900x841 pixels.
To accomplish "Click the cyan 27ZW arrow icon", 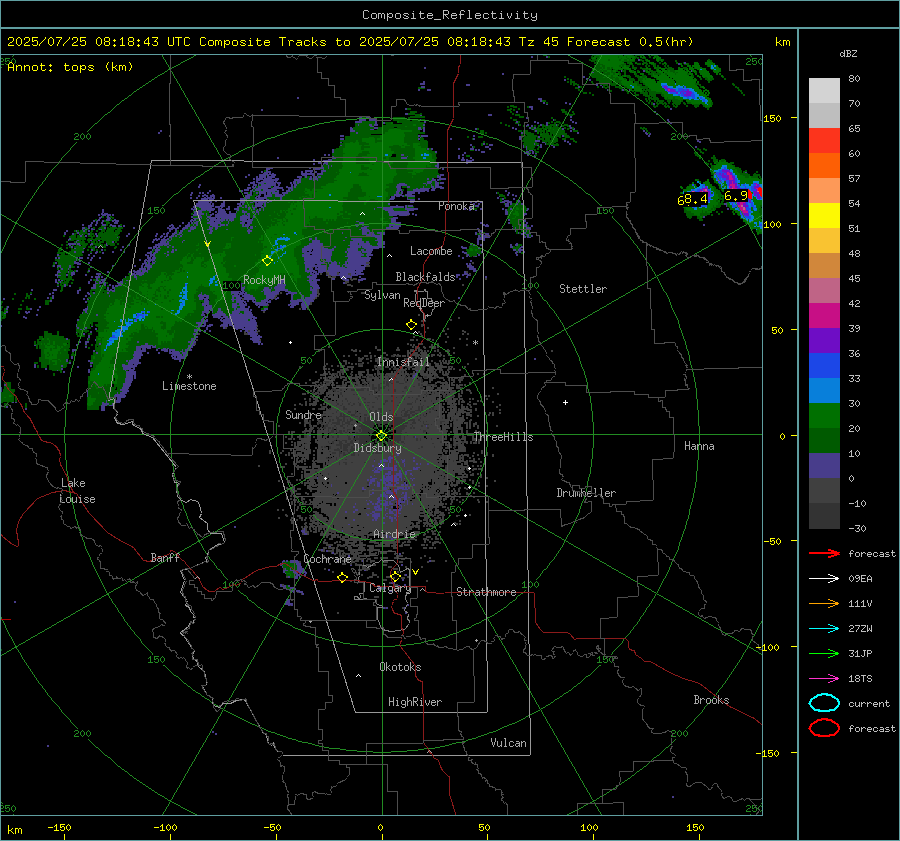I will (x=824, y=629).
